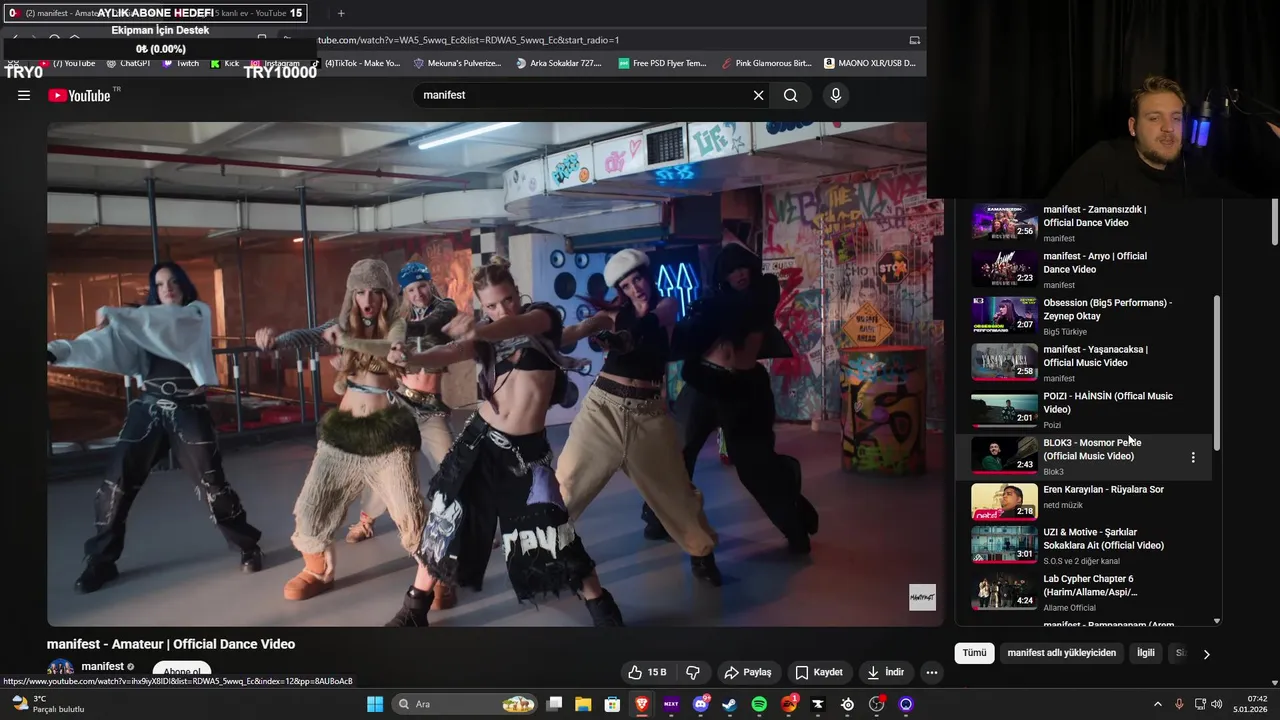Image resolution: width=1280 pixels, height=720 pixels.
Task: Open the Free PSD Flyer Tem... bookmark
Action: click(663, 63)
